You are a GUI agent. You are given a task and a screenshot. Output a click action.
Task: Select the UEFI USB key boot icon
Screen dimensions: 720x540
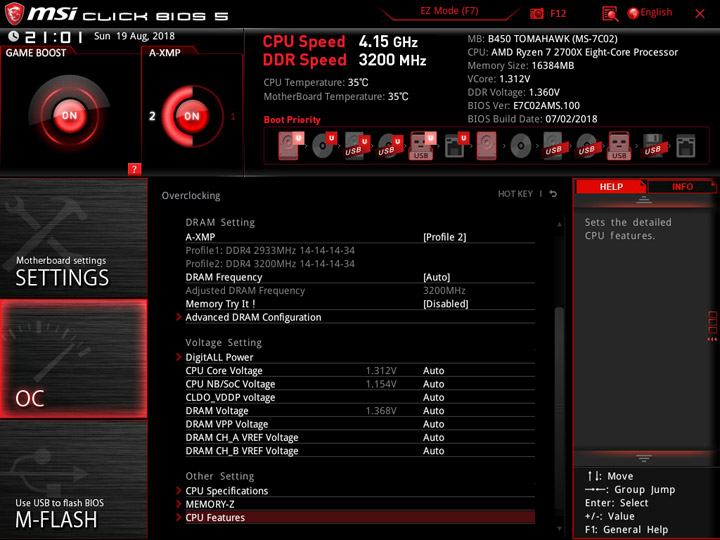422,146
